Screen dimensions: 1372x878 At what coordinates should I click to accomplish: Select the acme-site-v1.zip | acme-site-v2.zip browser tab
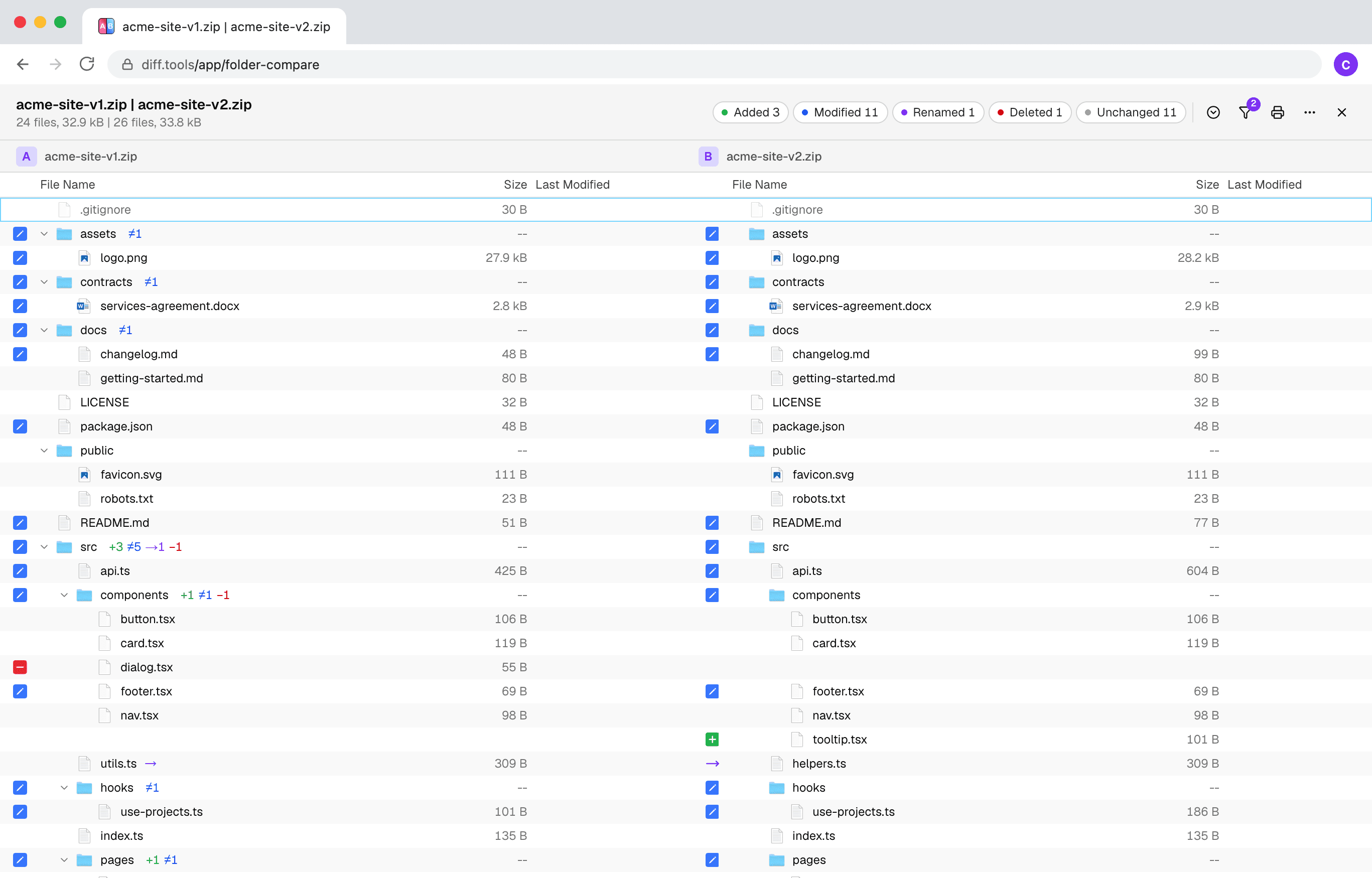214,26
